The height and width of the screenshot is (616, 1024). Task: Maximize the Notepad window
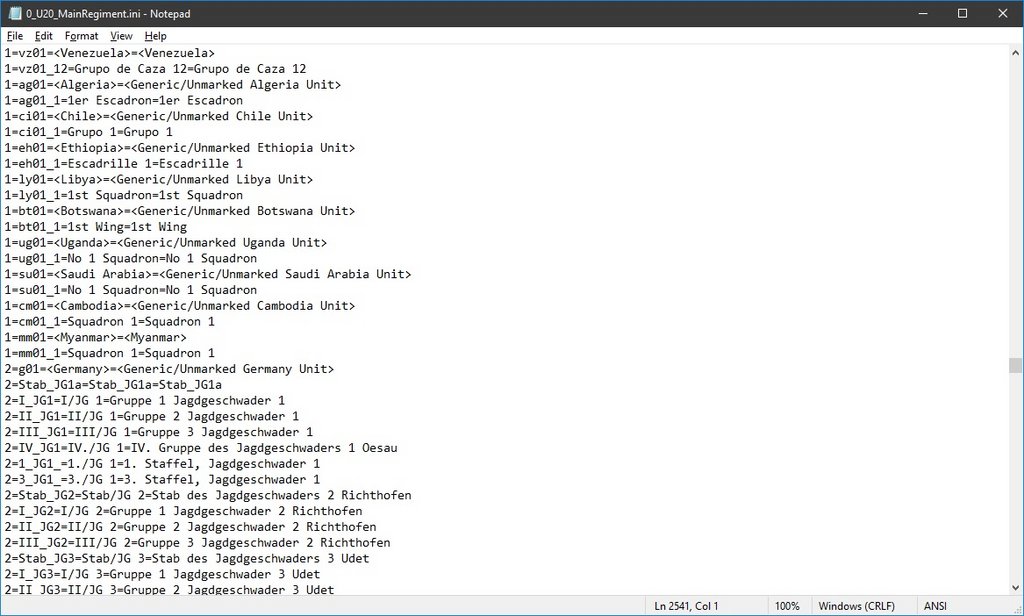click(x=962, y=13)
